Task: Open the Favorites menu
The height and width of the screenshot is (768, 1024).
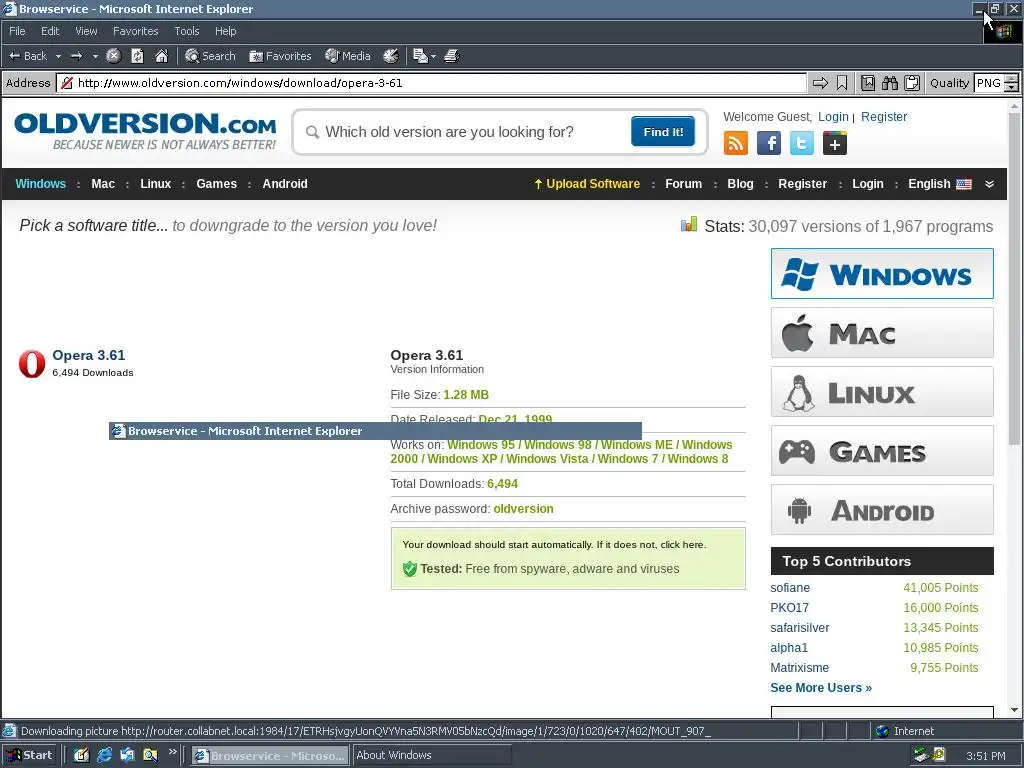Action: click(x=135, y=31)
